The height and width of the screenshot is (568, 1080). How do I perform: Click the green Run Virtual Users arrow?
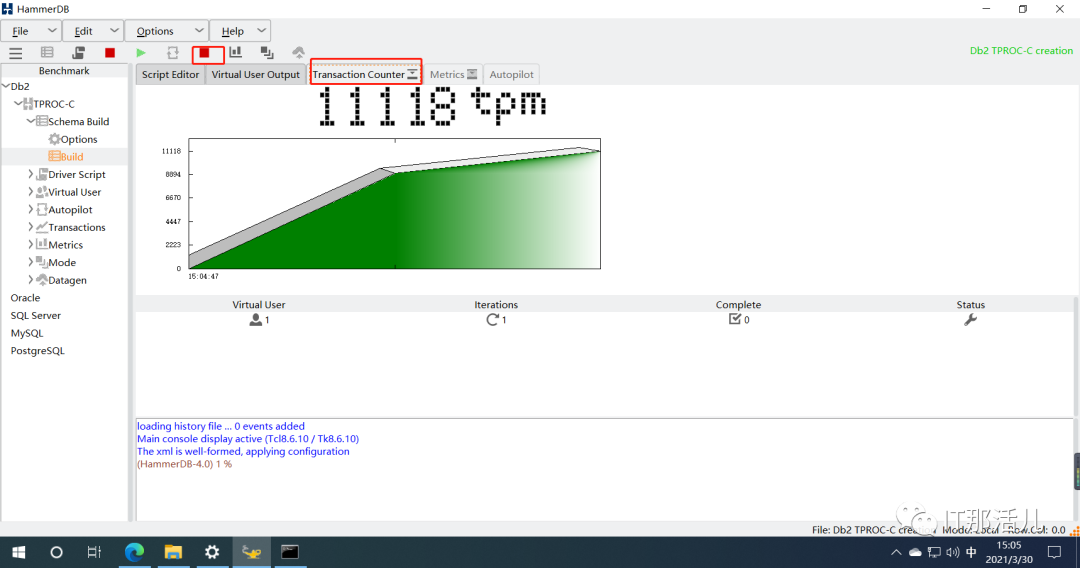141,52
